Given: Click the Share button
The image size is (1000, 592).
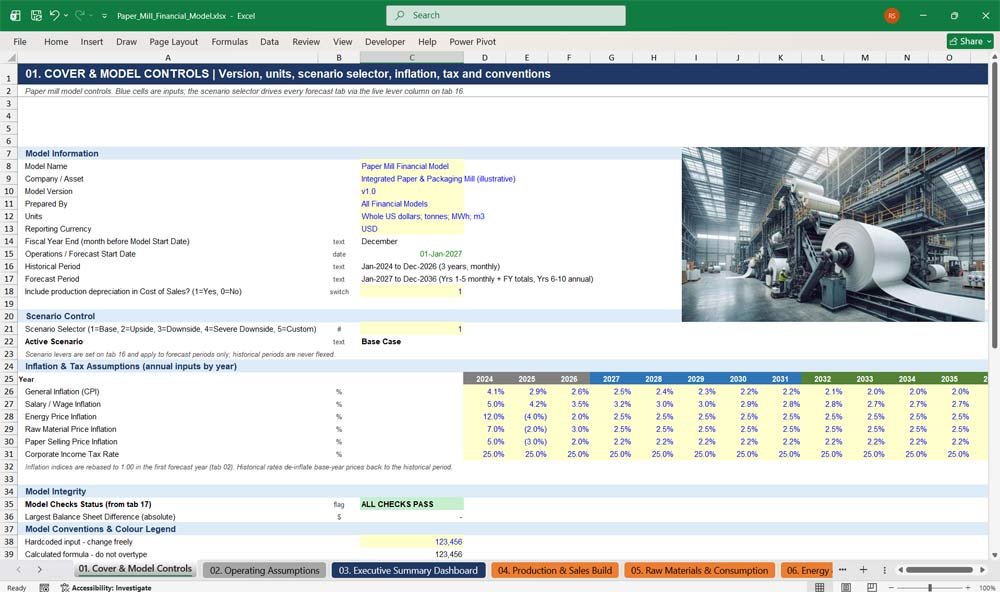Looking at the screenshot, I should (x=970, y=41).
